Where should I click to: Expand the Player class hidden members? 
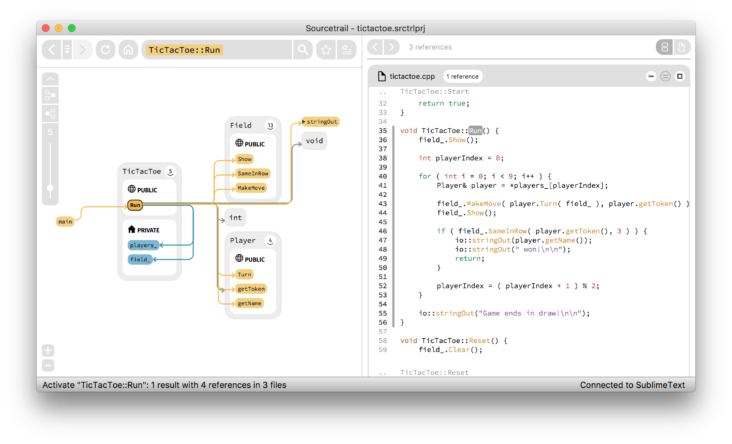click(x=270, y=241)
